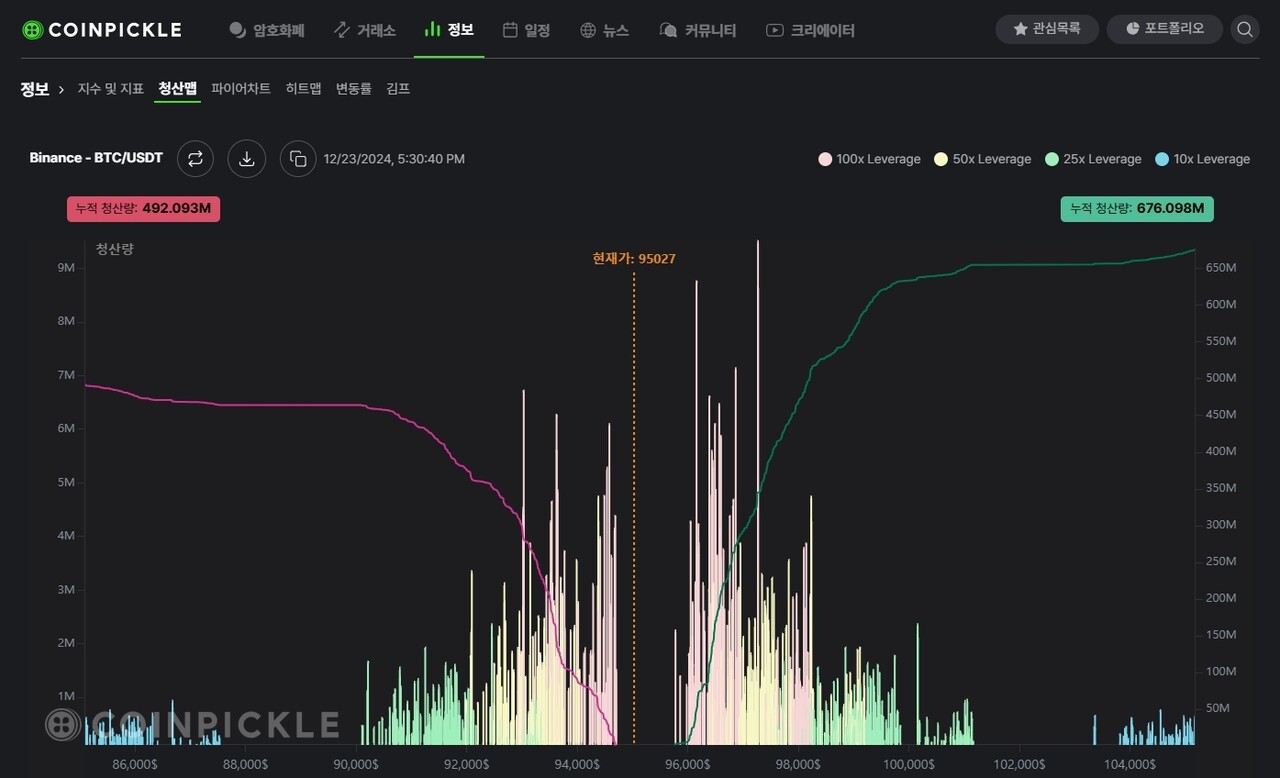Toggle the 100x Leverage legend series
The width and height of the screenshot is (1280, 778).
(x=869, y=159)
